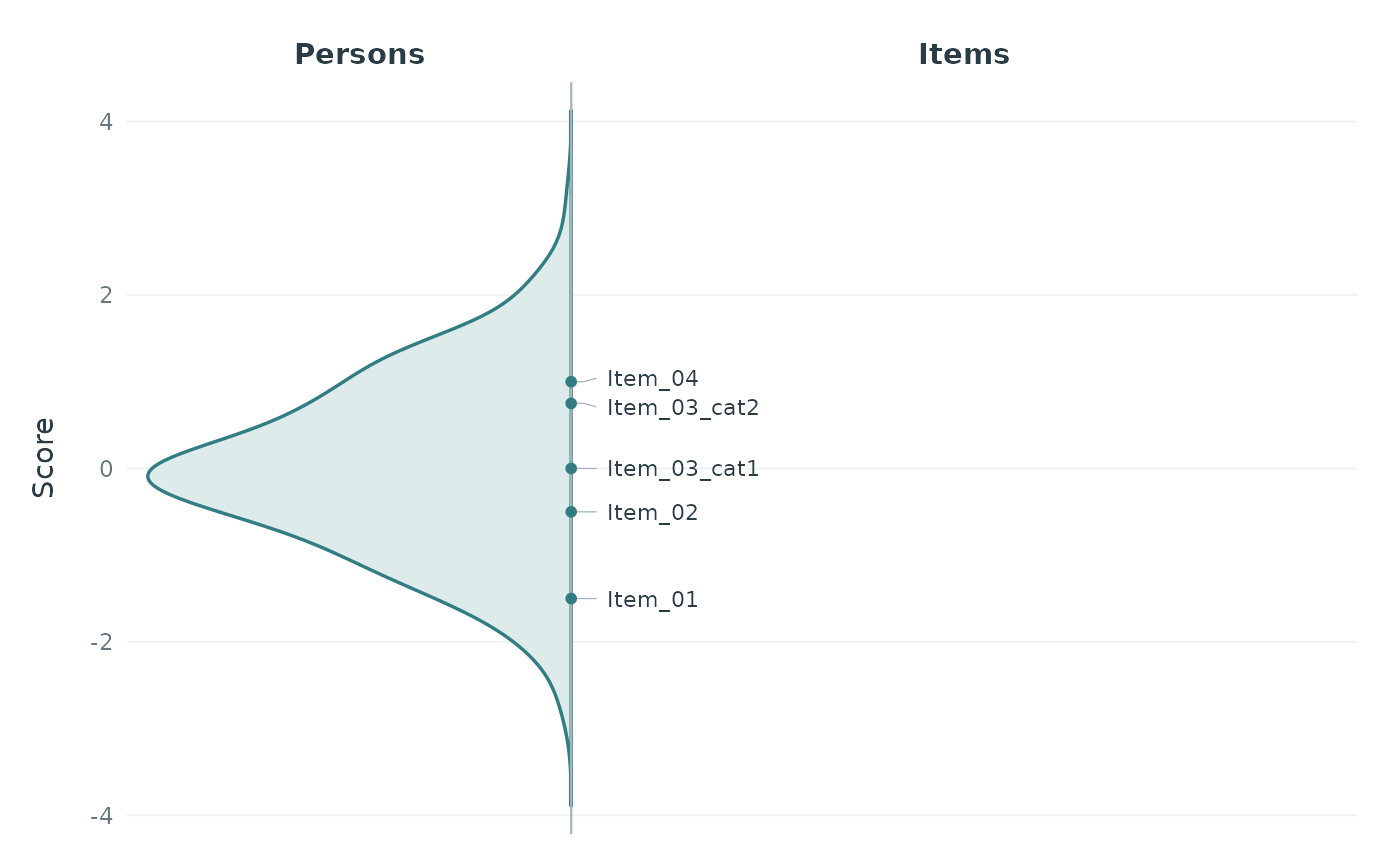Click the peak of the density curve

(149, 477)
